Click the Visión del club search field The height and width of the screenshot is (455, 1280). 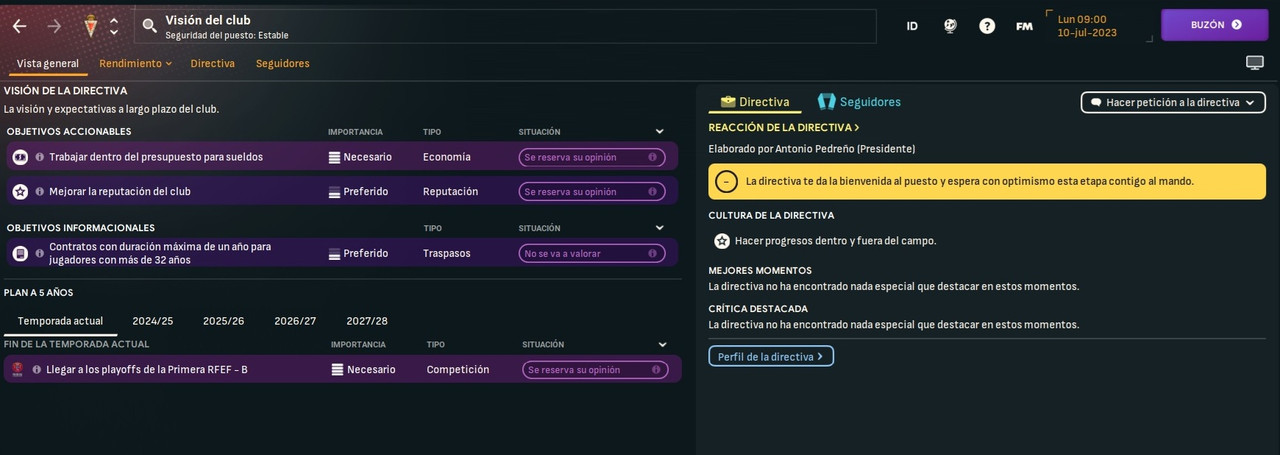click(x=505, y=26)
